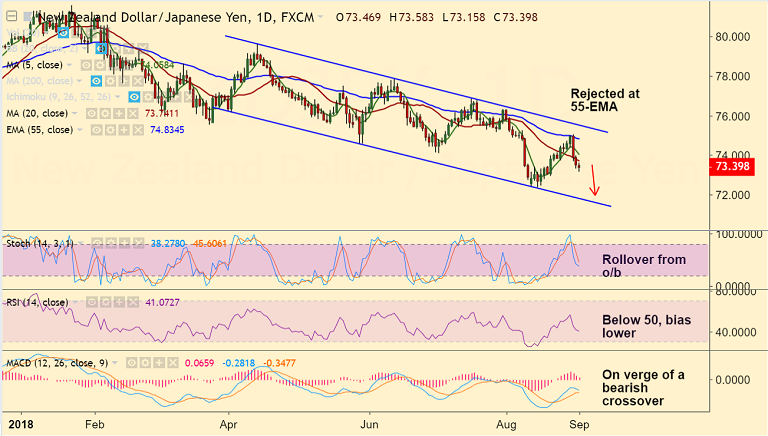Select the MACD (12, 26, close, 9) label
Viewport: 768px width, 436px height.
point(57,363)
